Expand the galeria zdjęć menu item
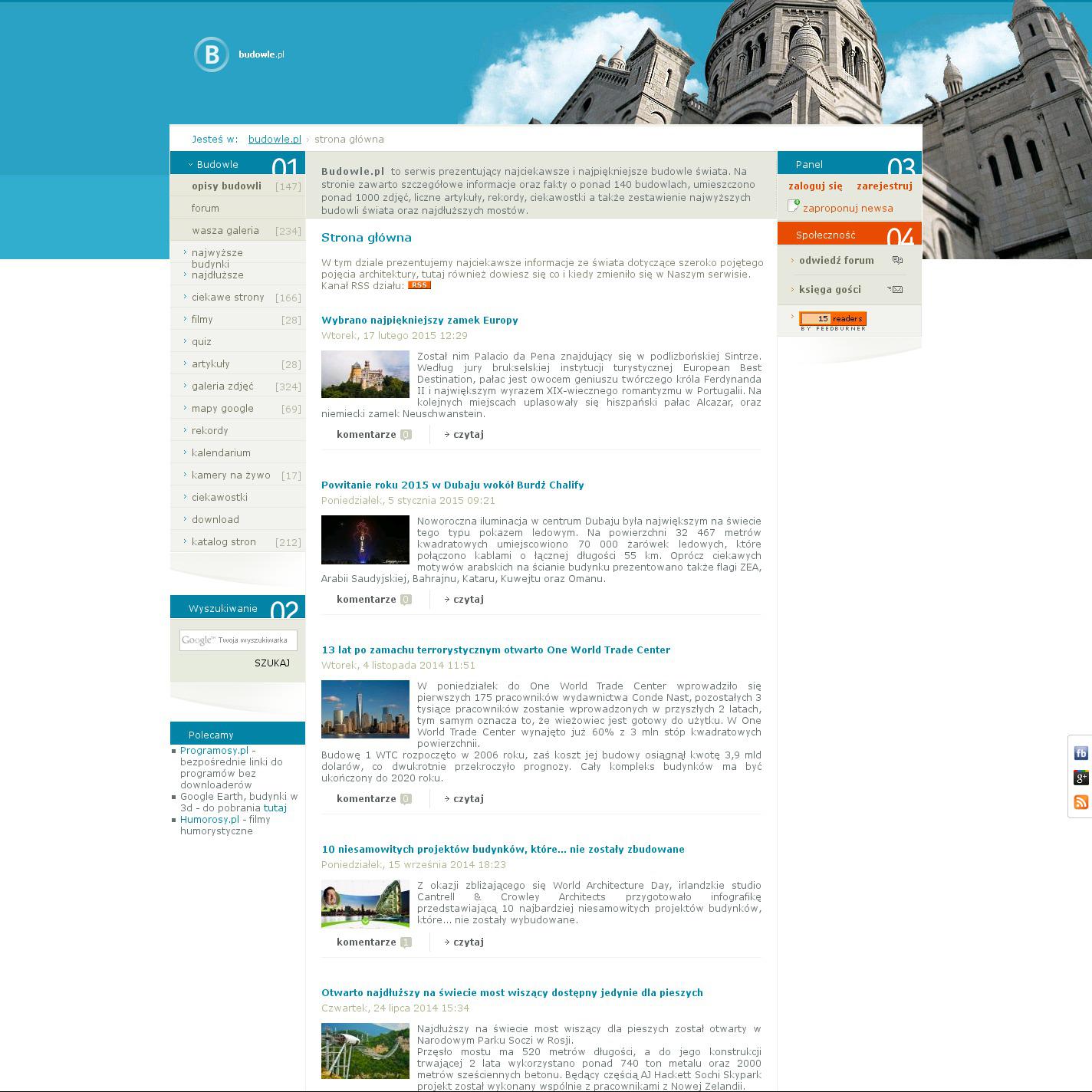Image resolution: width=1092 pixels, height=1092 pixels. pos(186,386)
